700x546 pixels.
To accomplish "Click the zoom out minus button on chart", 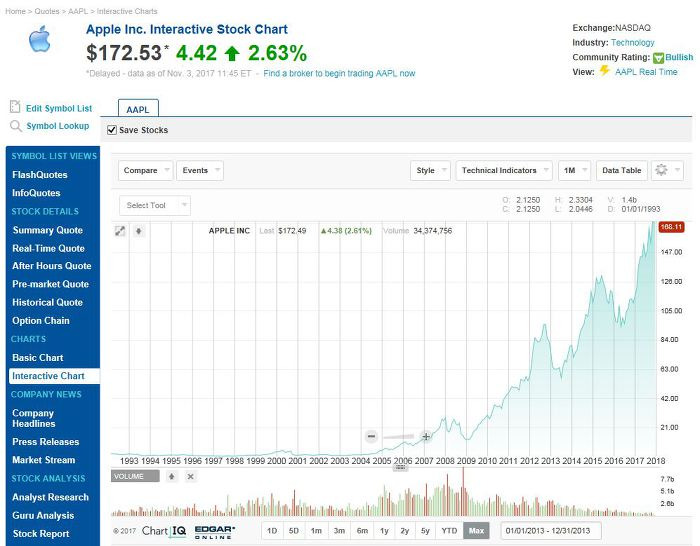I will tap(371, 436).
